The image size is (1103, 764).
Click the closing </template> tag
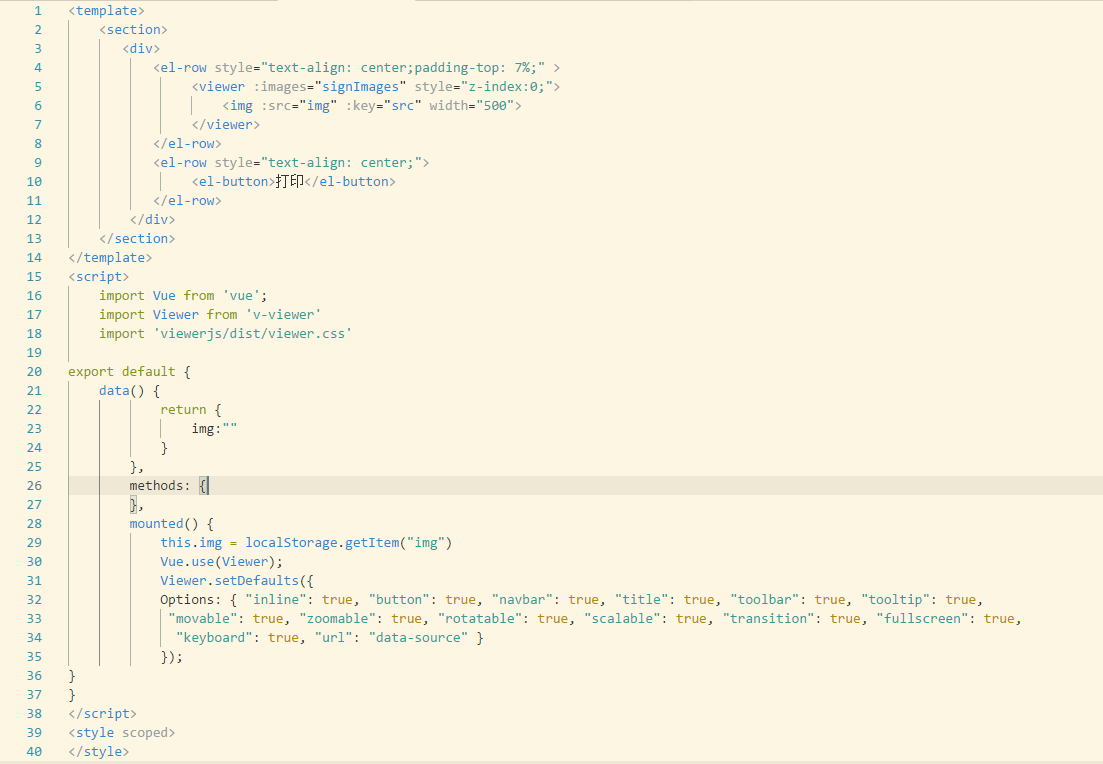110,257
